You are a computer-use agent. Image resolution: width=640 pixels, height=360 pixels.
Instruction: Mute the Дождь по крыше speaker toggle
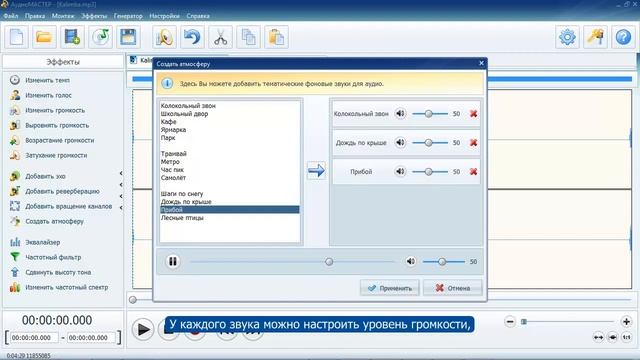(400, 142)
